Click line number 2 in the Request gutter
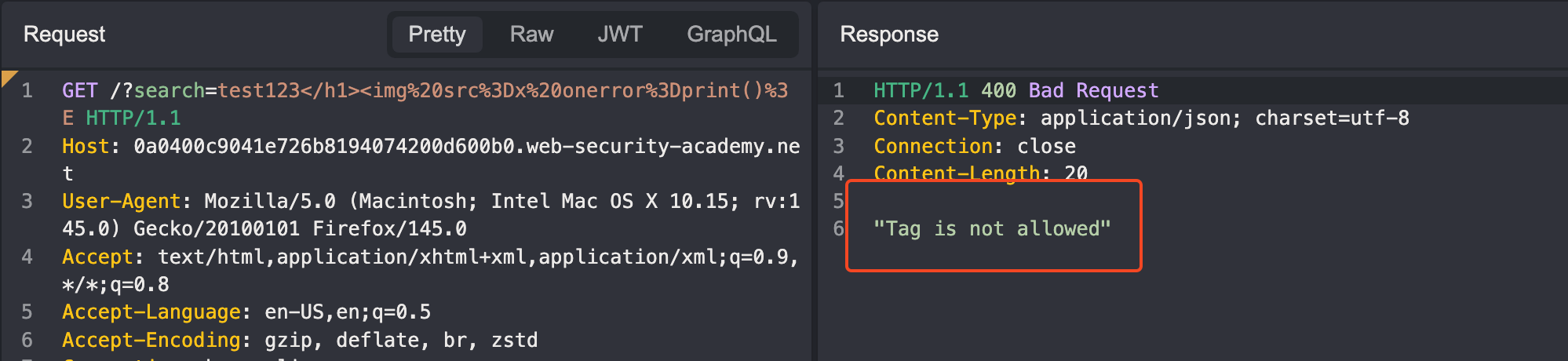The image size is (1568, 361). click(27, 147)
